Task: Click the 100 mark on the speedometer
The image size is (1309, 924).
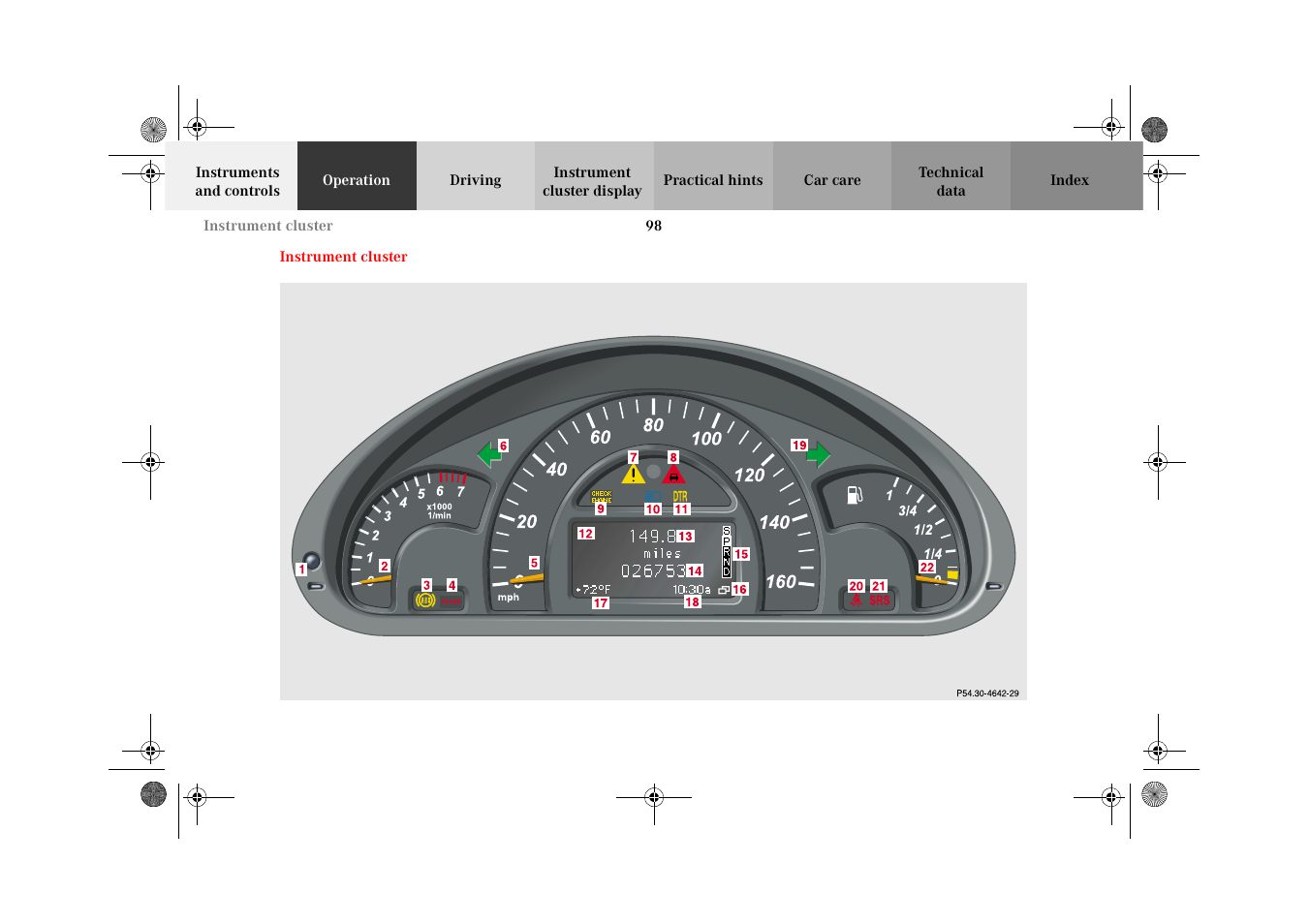Action: tap(706, 439)
